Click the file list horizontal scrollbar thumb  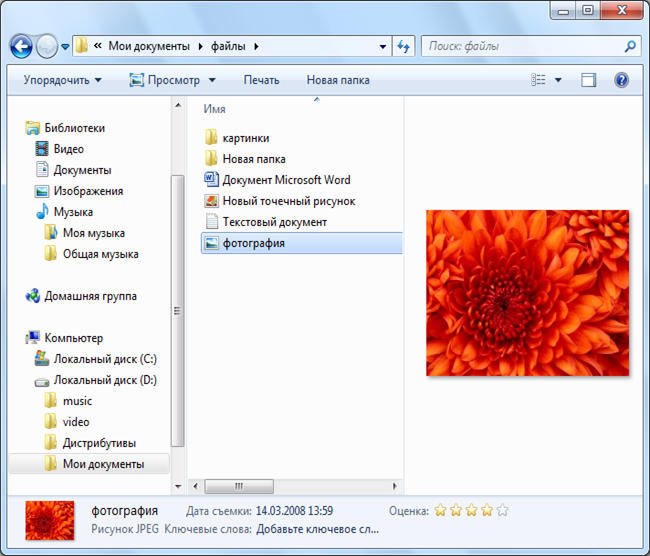239,486
